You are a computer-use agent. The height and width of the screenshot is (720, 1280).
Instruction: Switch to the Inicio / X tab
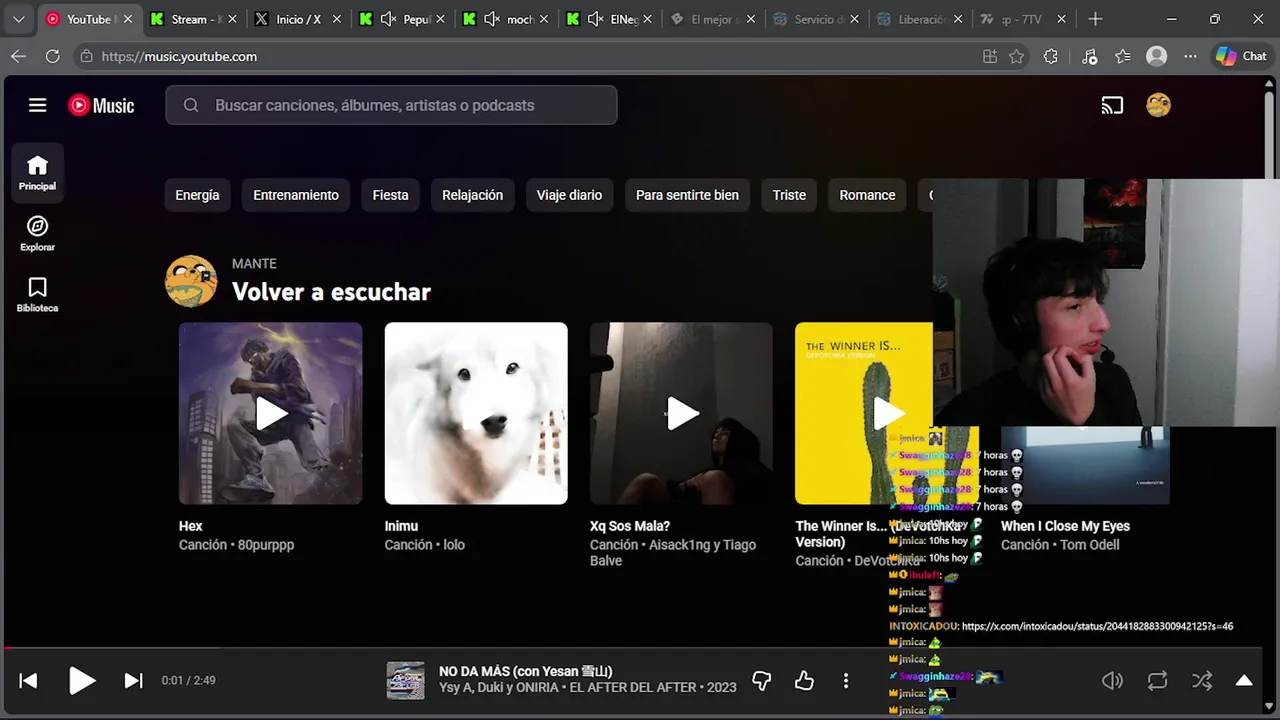pyautogui.click(x=297, y=19)
